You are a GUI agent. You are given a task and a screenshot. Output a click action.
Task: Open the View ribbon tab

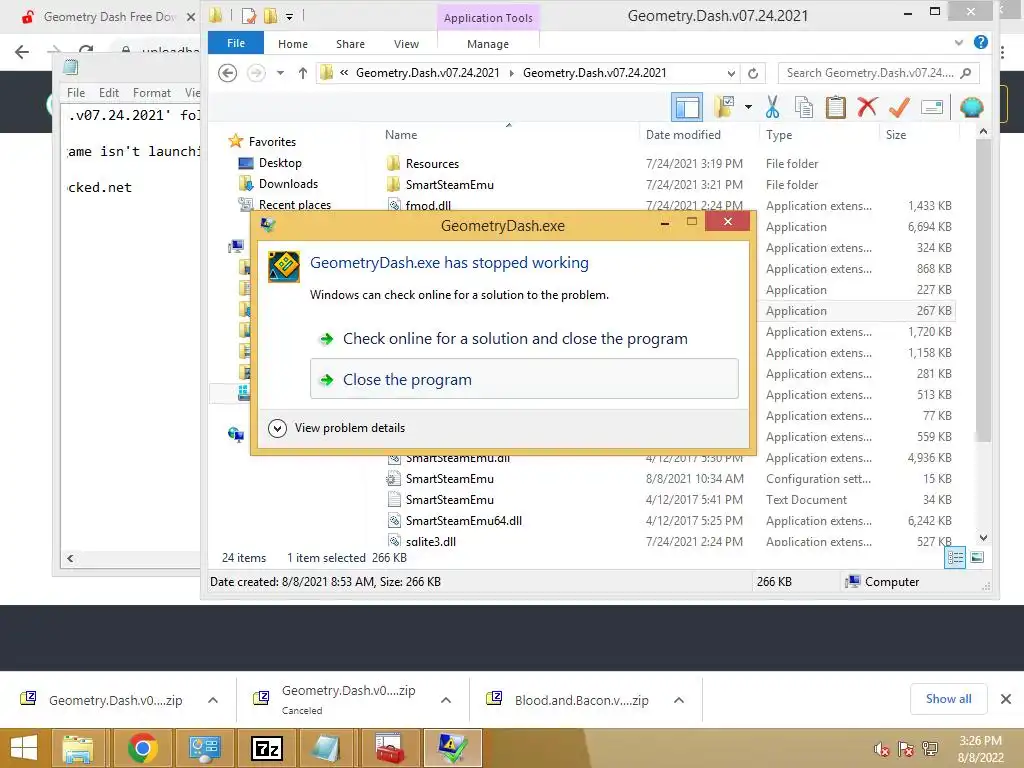(x=406, y=44)
